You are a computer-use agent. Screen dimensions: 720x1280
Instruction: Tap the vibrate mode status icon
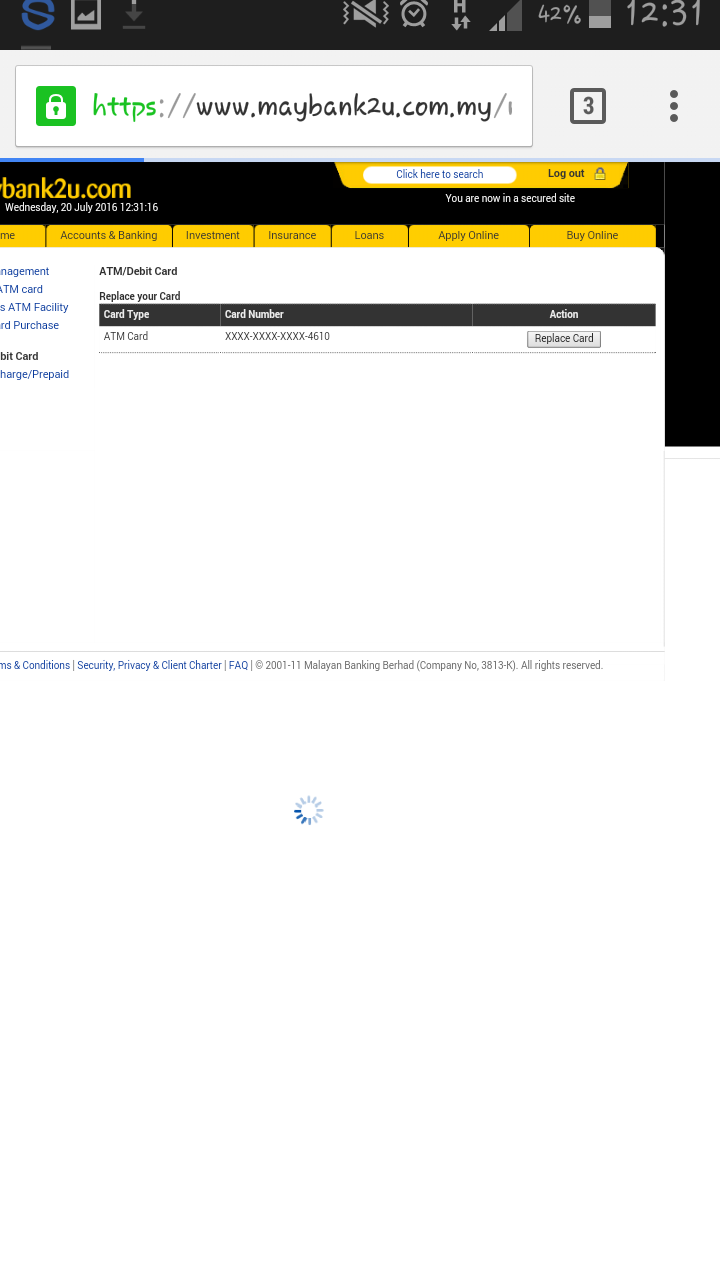point(365,14)
